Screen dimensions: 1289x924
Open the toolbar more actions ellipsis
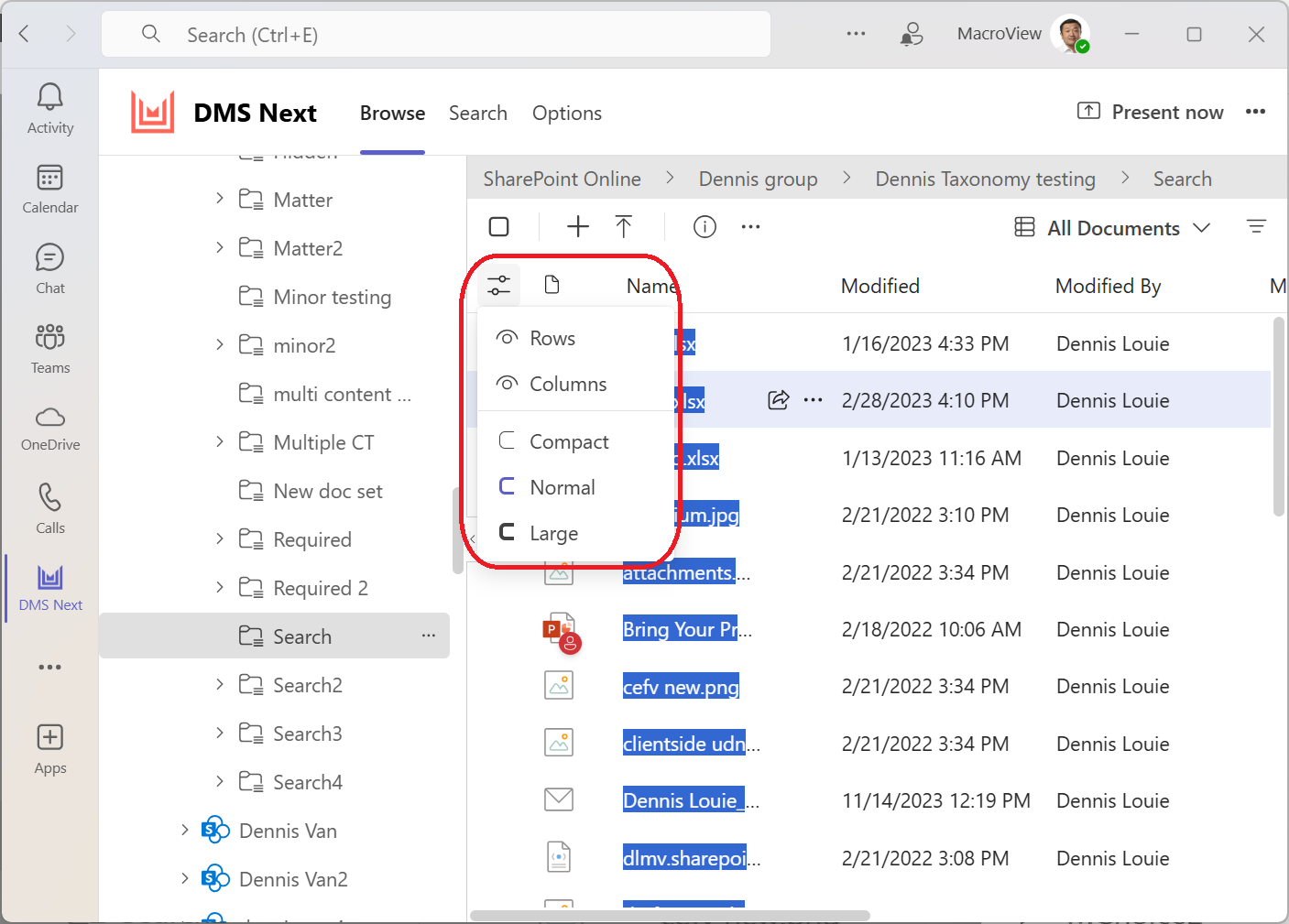pyautogui.click(x=750, y=227)
